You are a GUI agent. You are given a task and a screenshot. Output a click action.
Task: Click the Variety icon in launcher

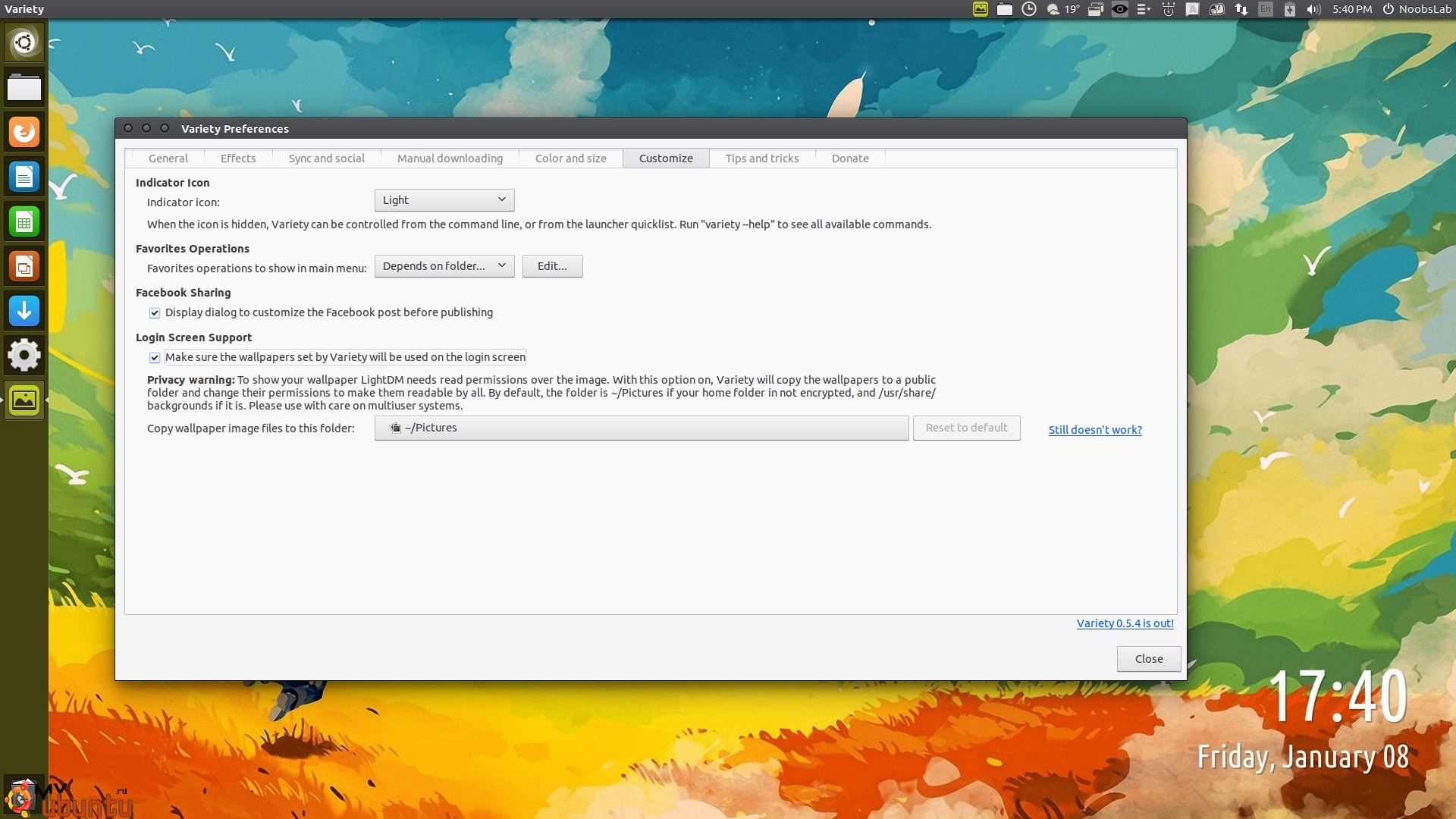click(24, 400)
